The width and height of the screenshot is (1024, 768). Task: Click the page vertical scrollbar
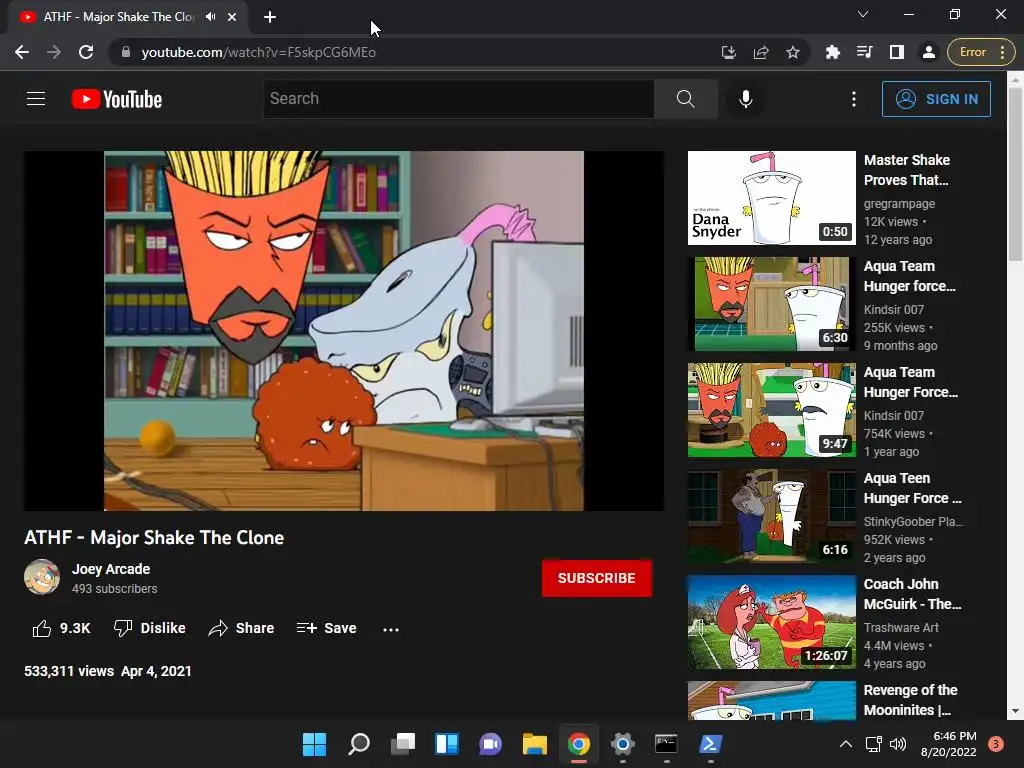click(x=1015, y=174)
